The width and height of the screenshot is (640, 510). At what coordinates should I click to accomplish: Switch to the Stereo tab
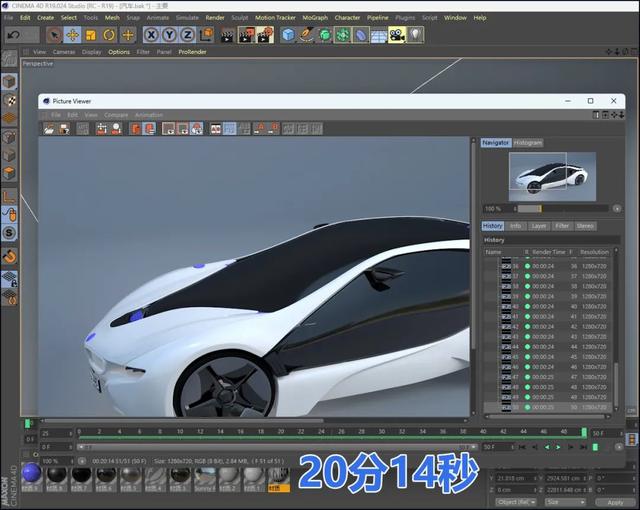pos(585,226)
